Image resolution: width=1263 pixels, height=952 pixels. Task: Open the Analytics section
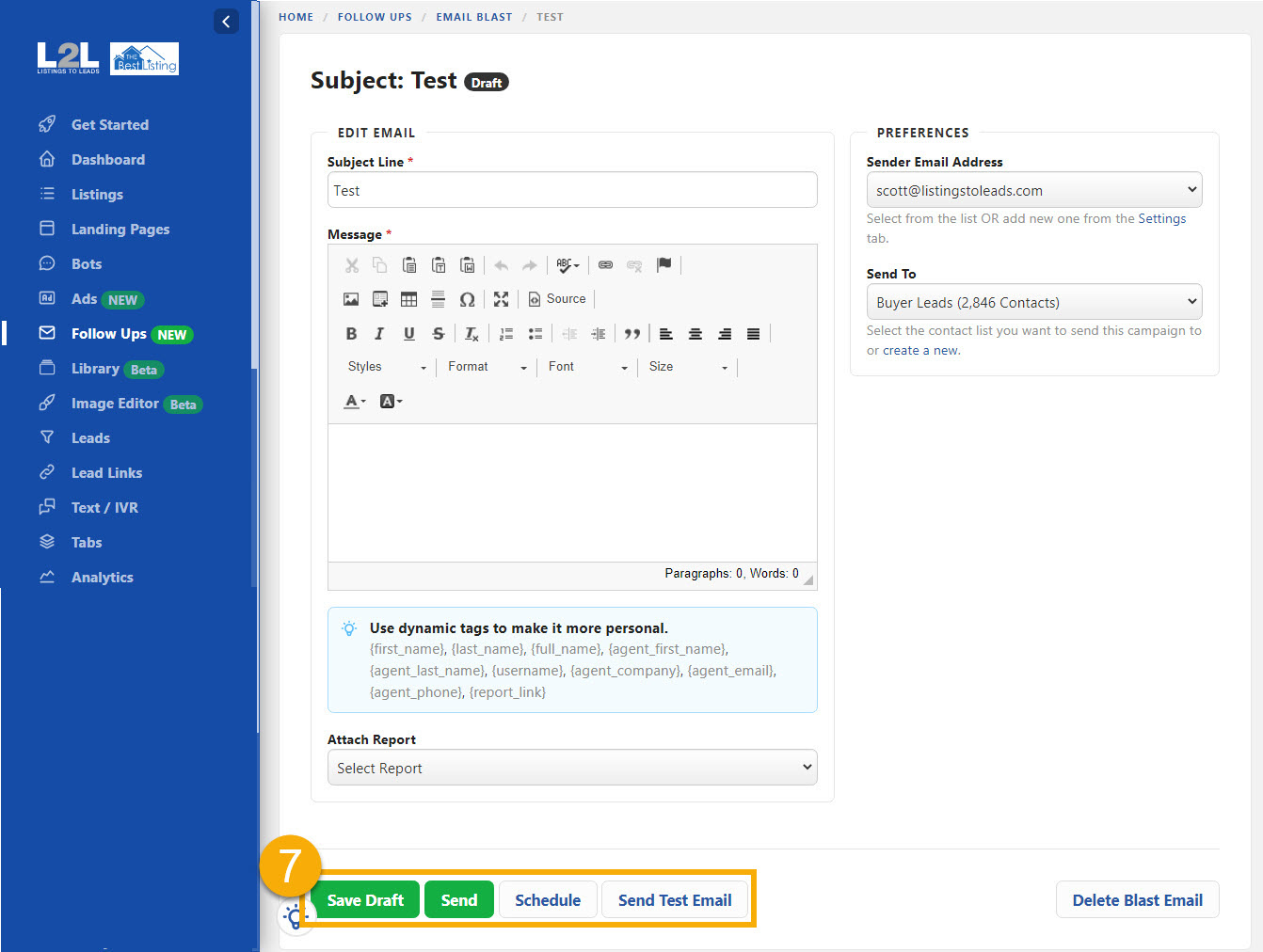(x=102, y=577)
